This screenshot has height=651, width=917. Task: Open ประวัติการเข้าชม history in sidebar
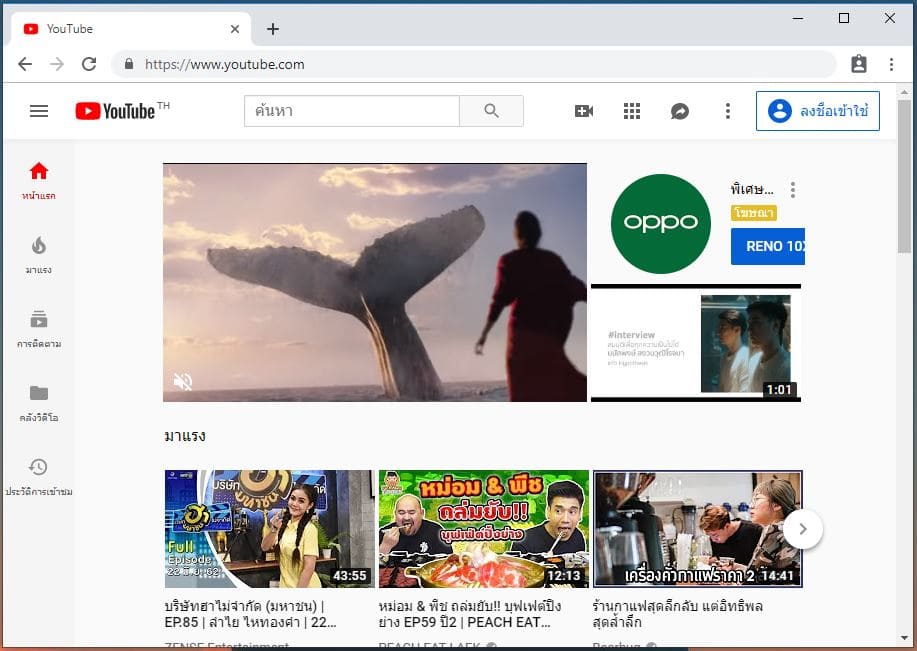39,477
